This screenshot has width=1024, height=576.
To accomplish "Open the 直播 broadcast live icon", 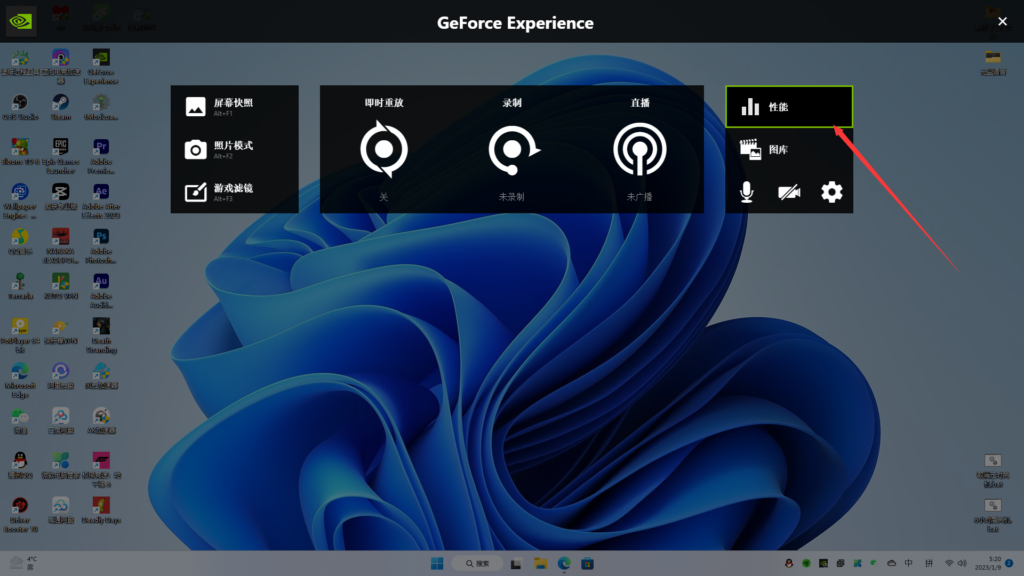I will coord(640,149).
